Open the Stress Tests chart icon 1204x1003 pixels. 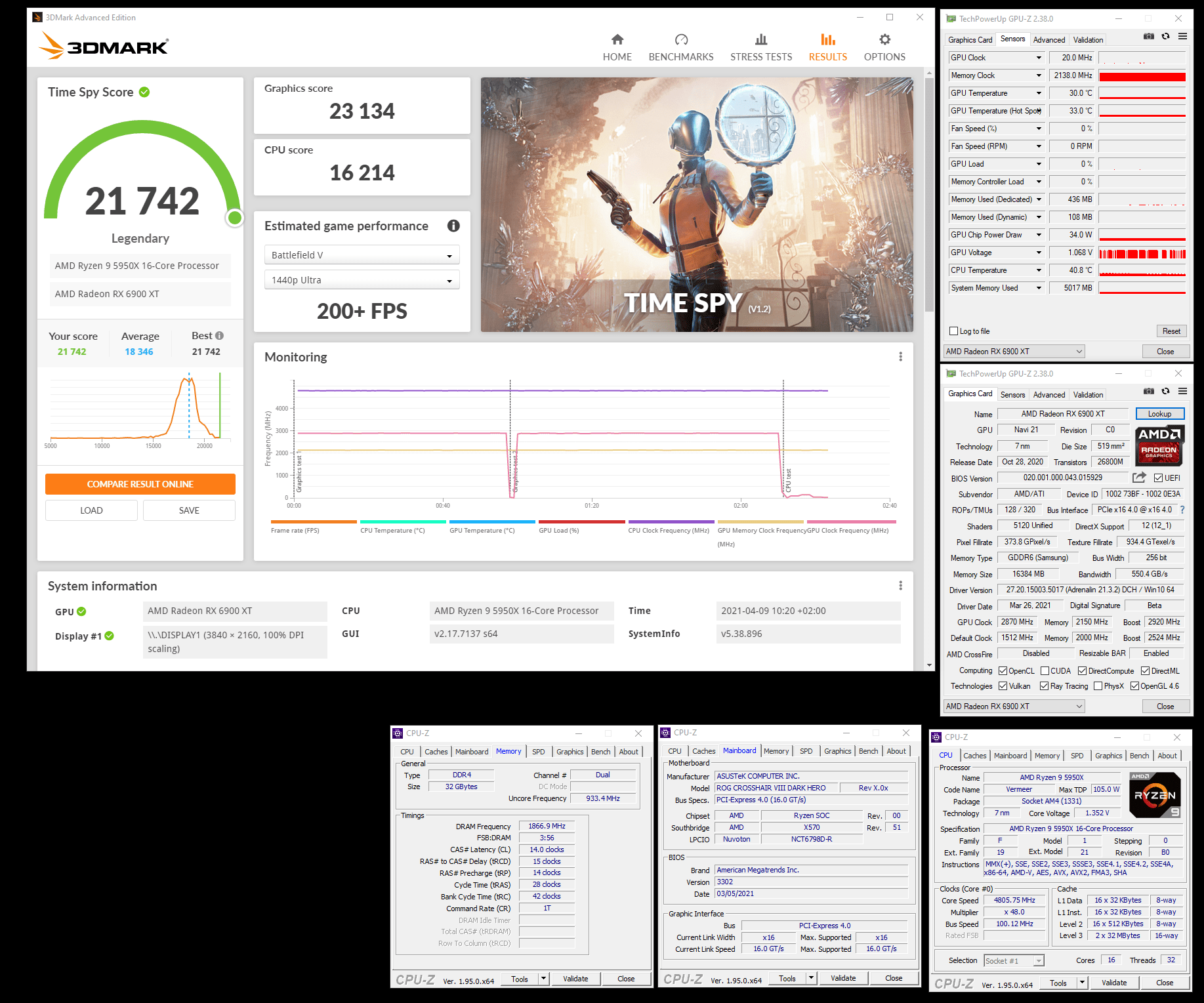761,39
